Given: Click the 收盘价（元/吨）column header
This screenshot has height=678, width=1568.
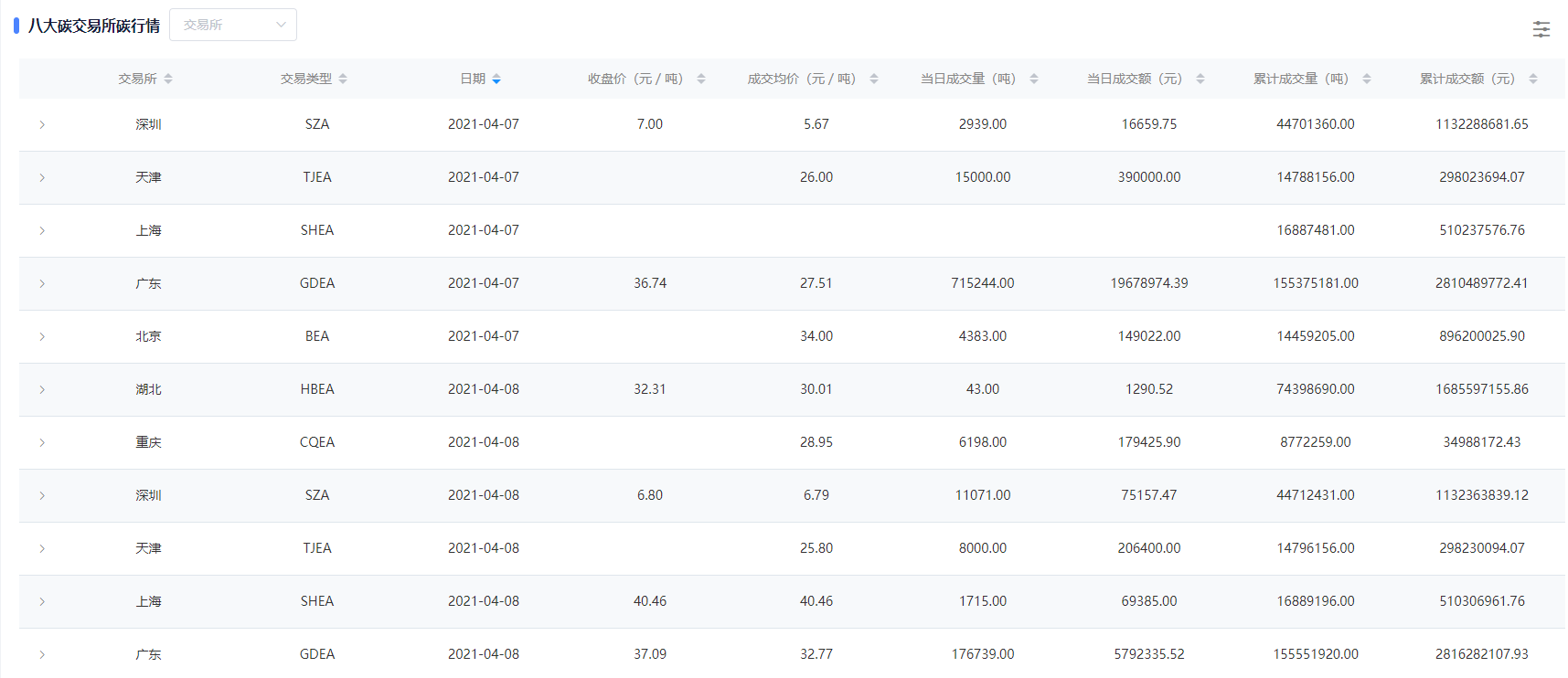Looking at the screenshot, I should coord(636,79).
